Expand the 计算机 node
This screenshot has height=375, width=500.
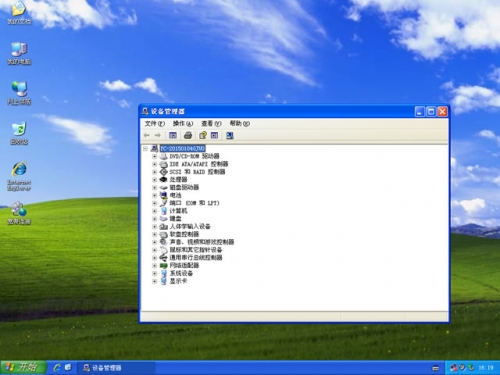click(154, 211)
